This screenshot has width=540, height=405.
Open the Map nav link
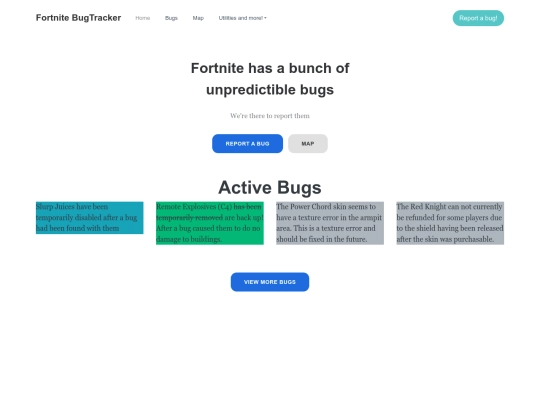[198, 18]
